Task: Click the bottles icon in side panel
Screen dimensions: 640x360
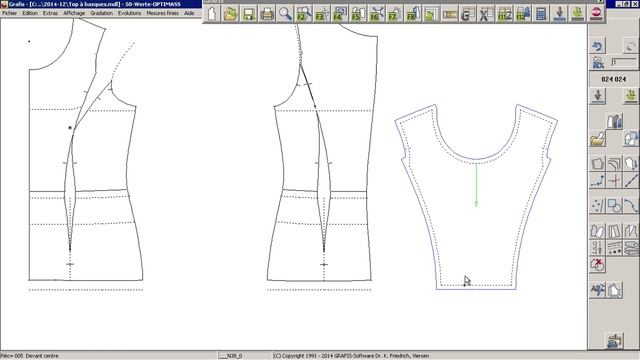Action: pos(614,121)
